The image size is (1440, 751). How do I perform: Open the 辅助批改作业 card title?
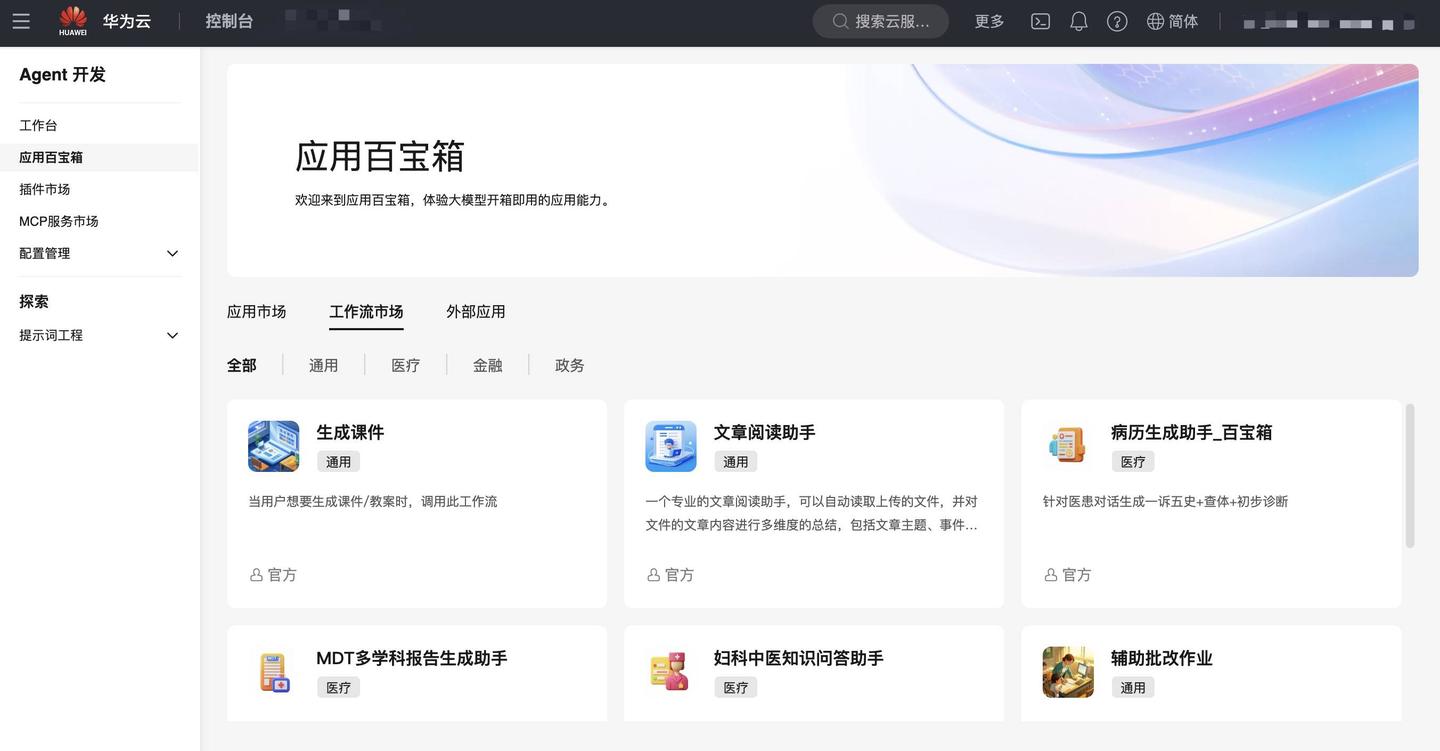pyautogui.click(x=1161, y=658)
